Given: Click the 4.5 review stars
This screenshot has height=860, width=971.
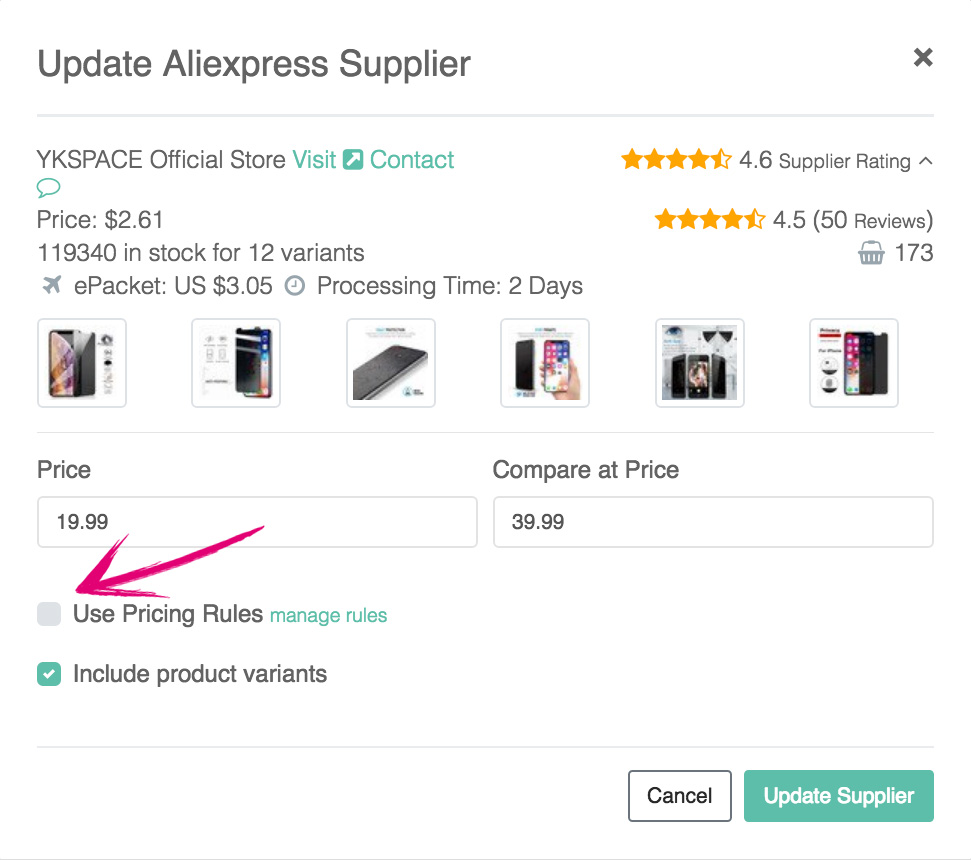Looking at the screenshot, I should (709, 220).
